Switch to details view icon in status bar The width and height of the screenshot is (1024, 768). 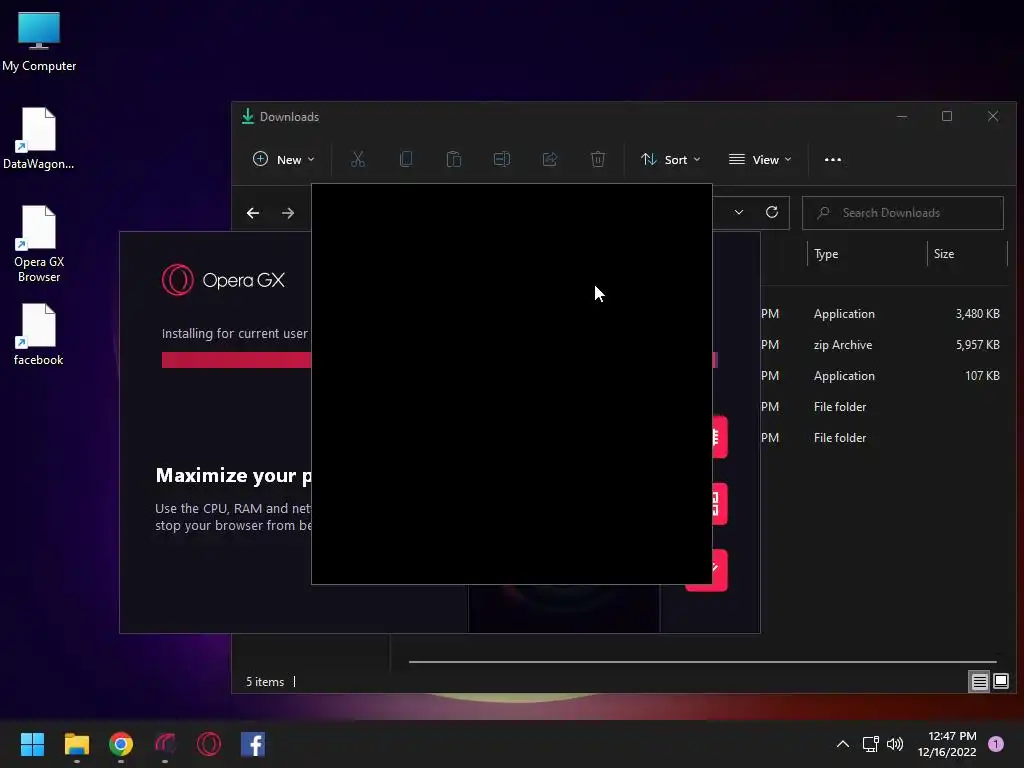coord(980,682)
